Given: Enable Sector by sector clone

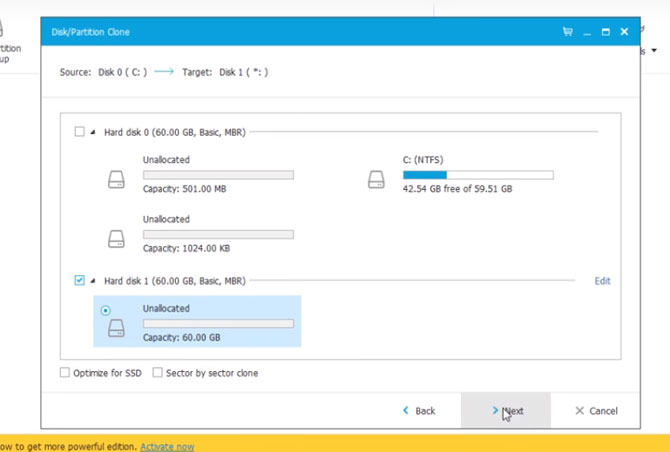Looking at the screenshot, I should (158, 373).
